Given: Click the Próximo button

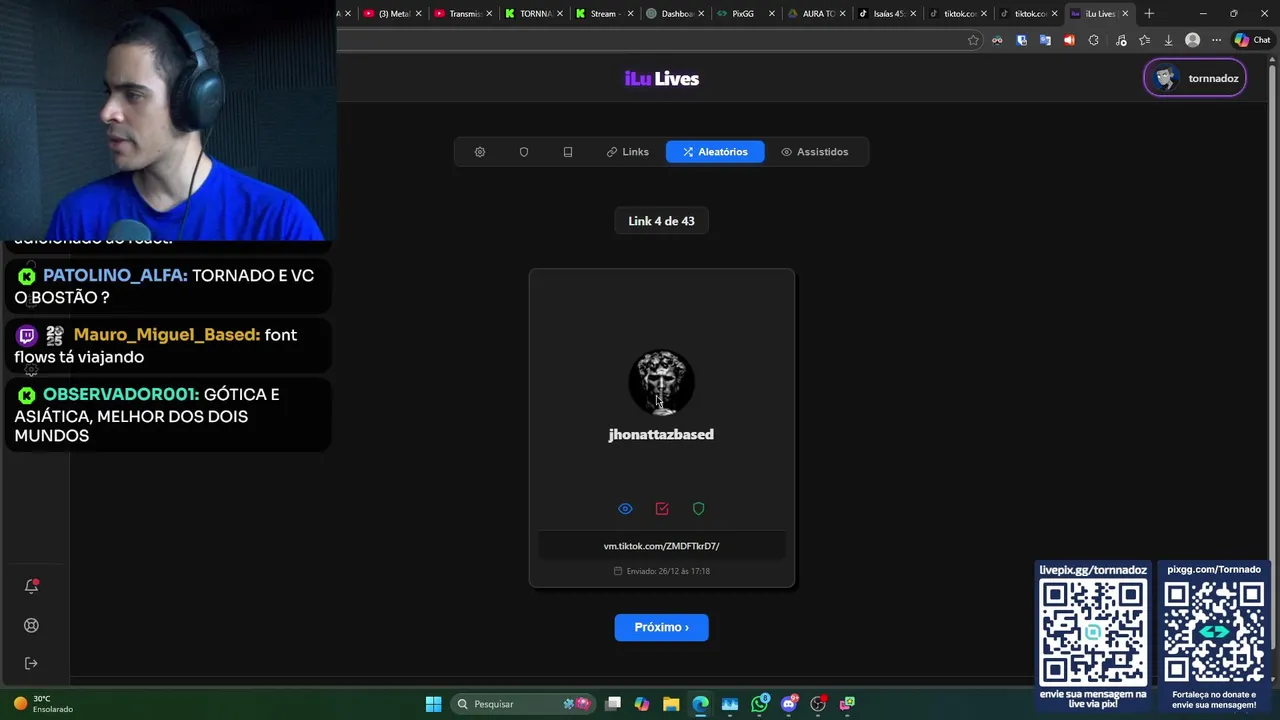Looking at the screenshot, I should point(661,627).
